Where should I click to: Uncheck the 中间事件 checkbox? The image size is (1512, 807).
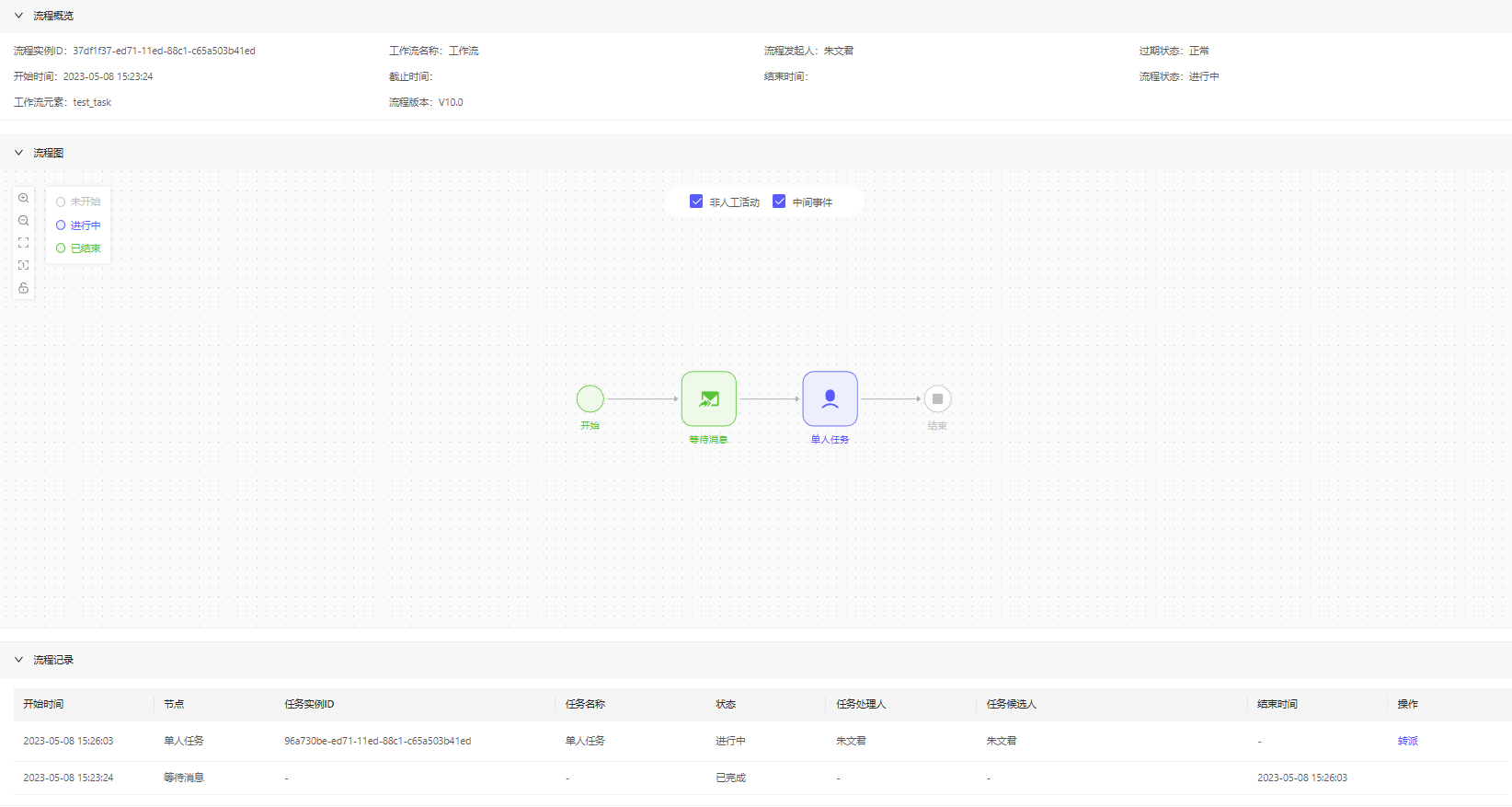point(779,202)
